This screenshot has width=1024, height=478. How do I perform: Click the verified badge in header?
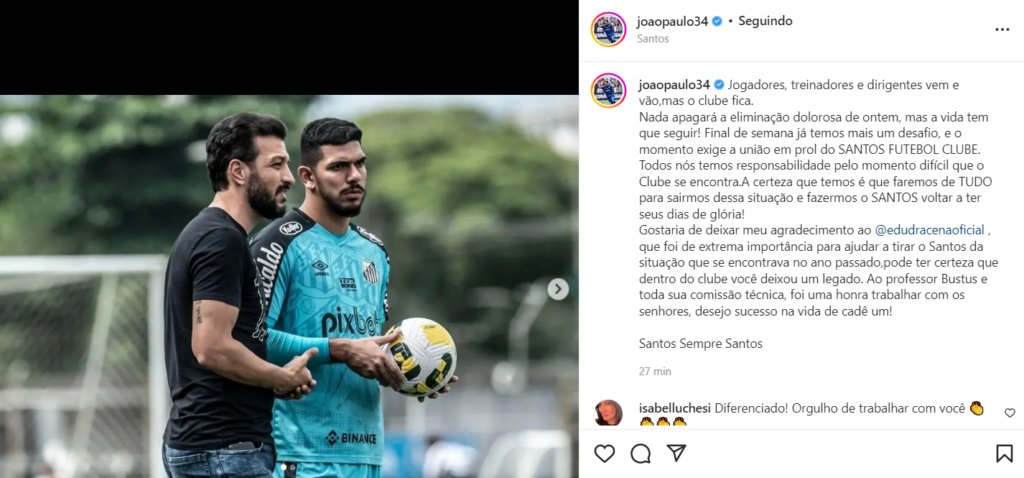717,21
